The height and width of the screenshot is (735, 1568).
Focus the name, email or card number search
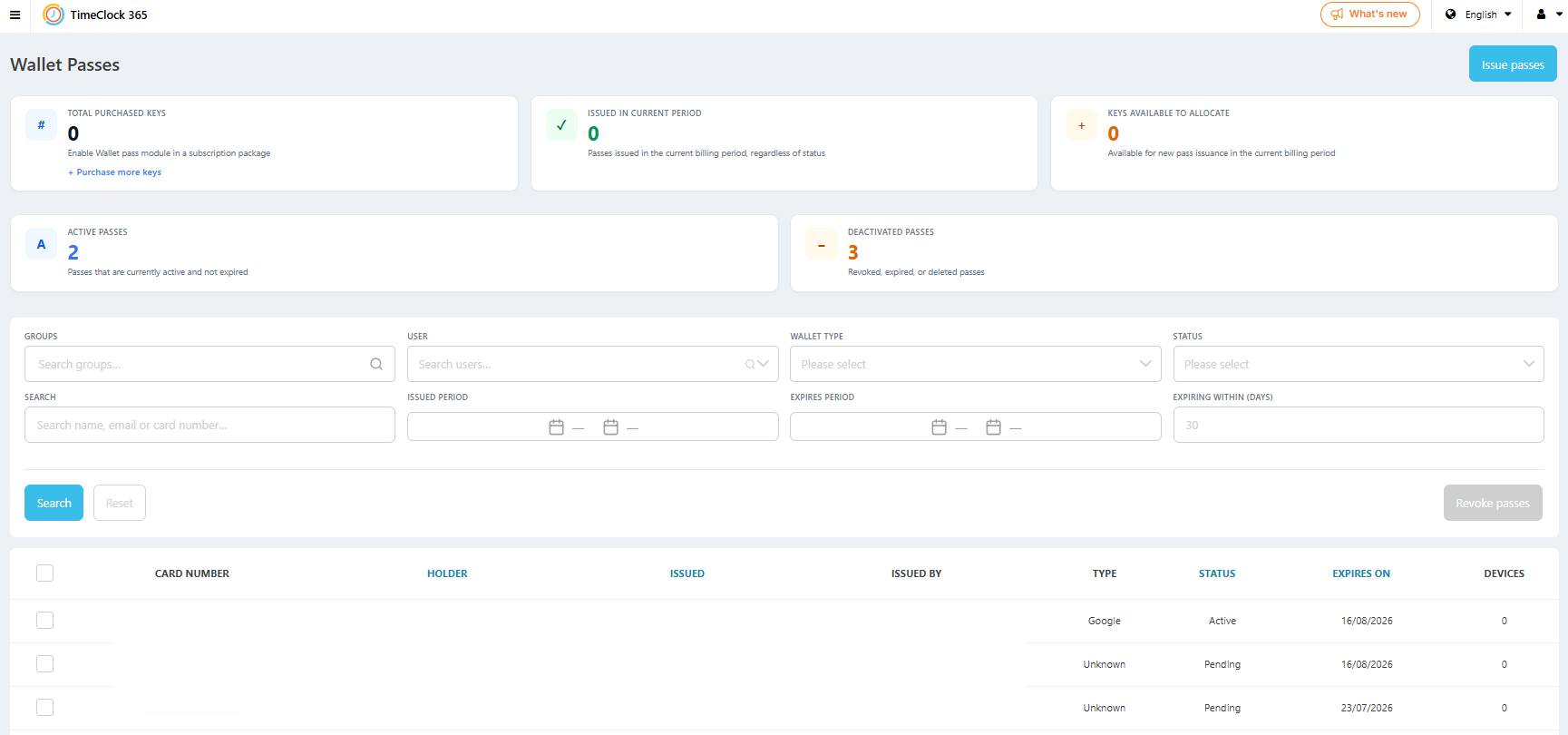tap(209, 425)
